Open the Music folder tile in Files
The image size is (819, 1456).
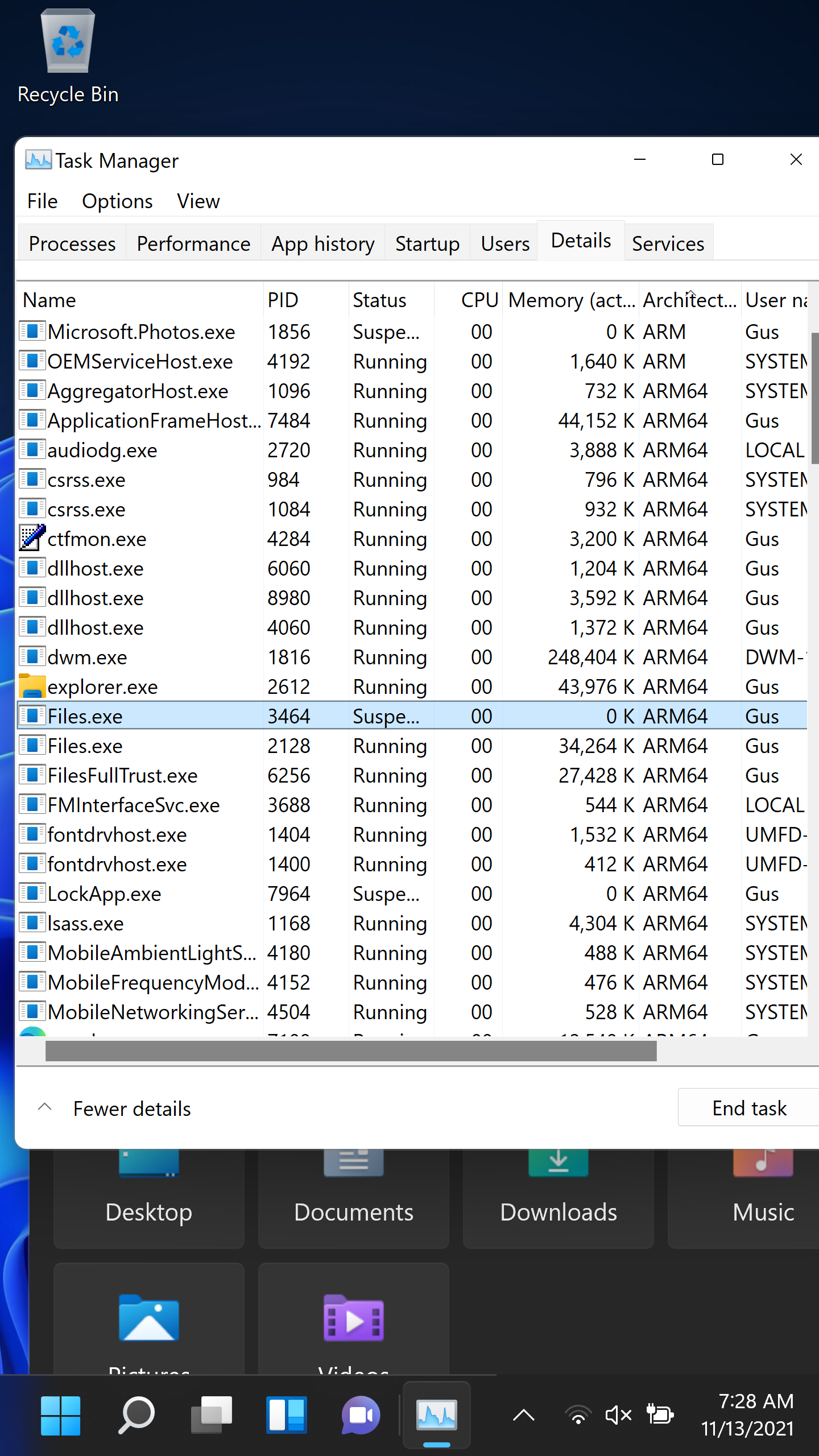coord(744,1198)
